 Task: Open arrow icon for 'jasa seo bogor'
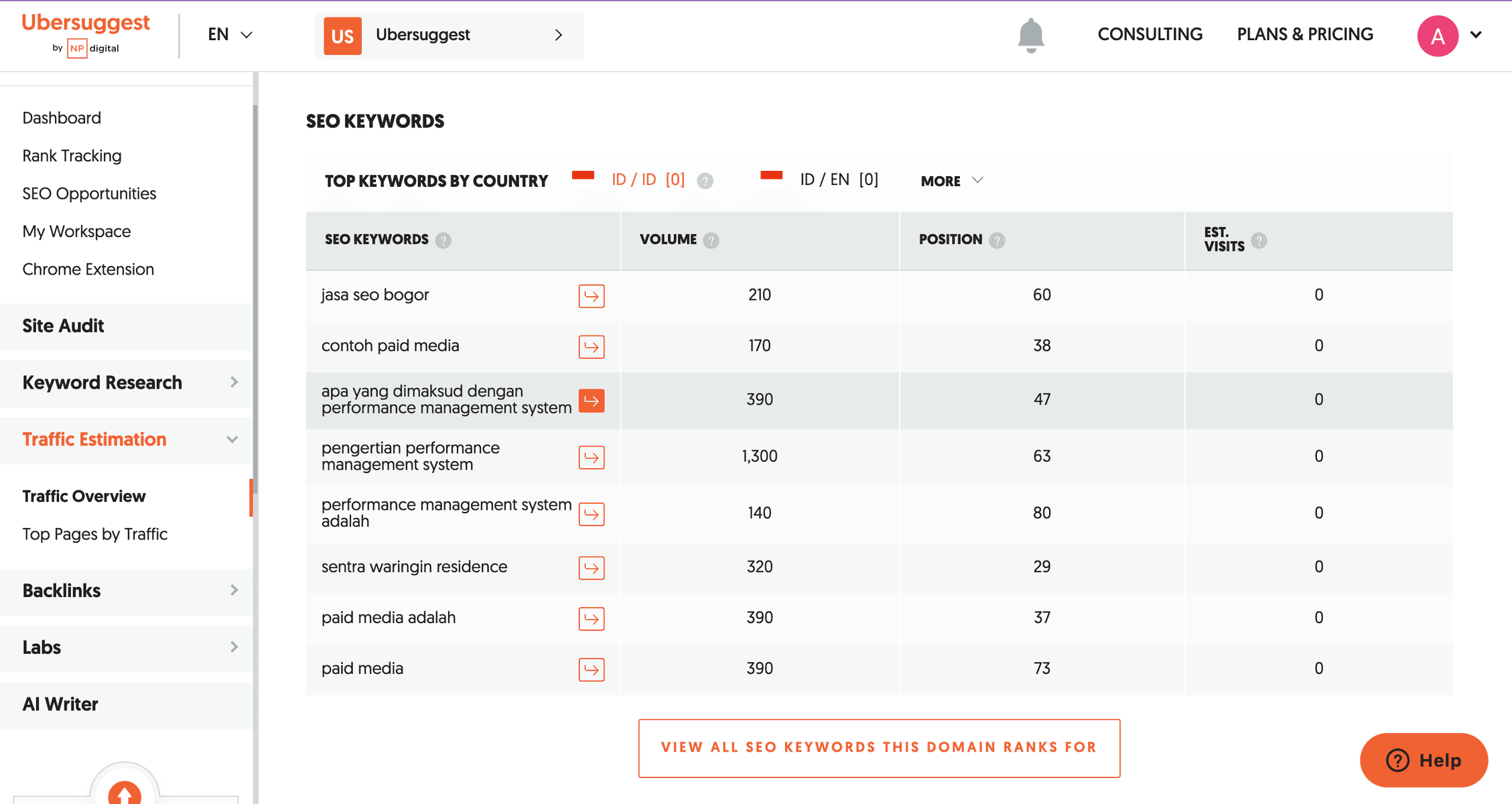point(592,295)
